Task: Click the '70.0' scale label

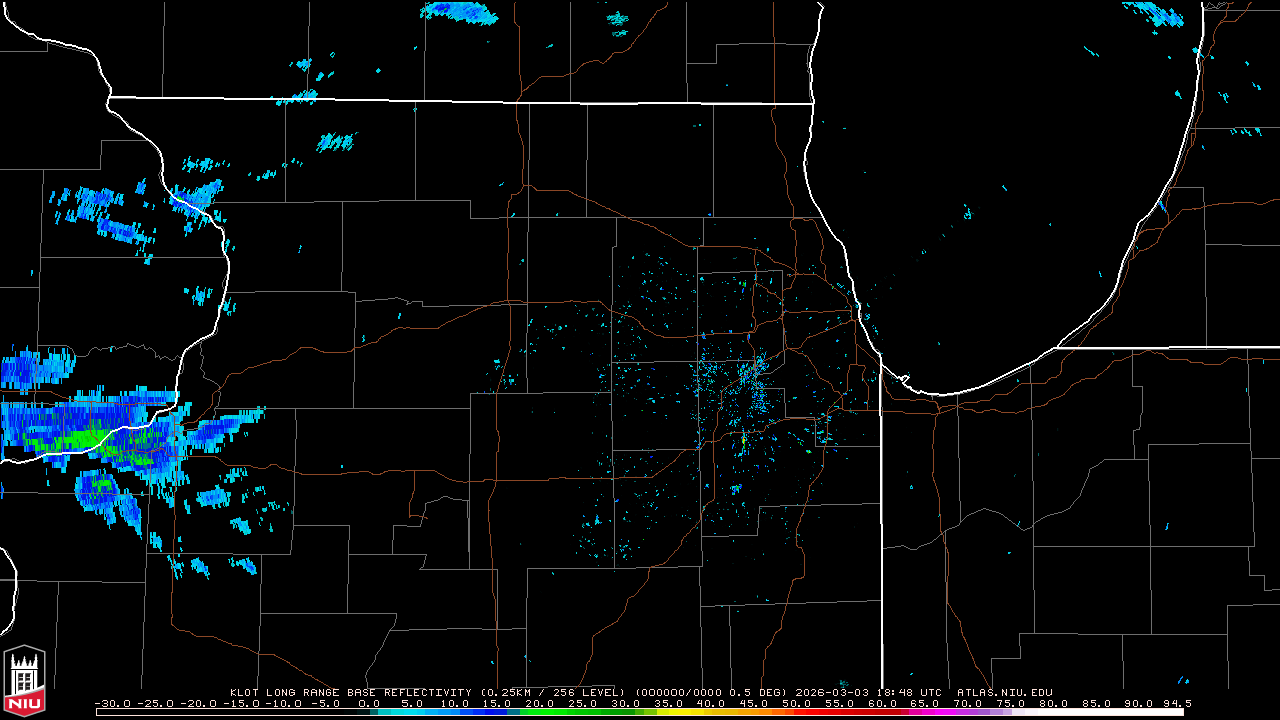Action: tap(970, 703)
